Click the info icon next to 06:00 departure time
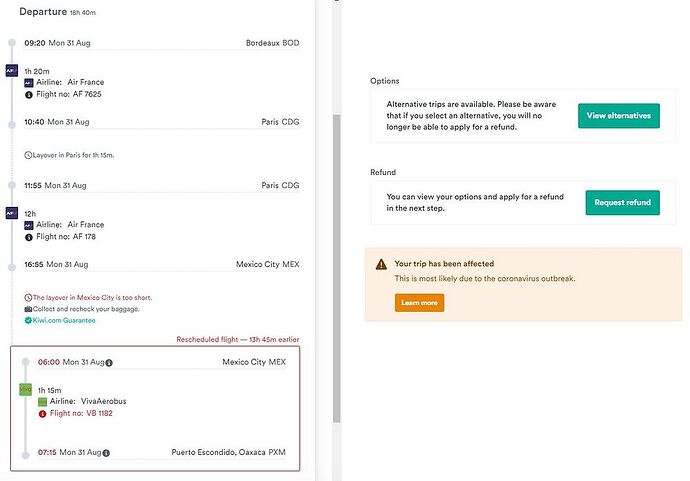The height and width of the screenshot is (481, 690). [109, 363]
